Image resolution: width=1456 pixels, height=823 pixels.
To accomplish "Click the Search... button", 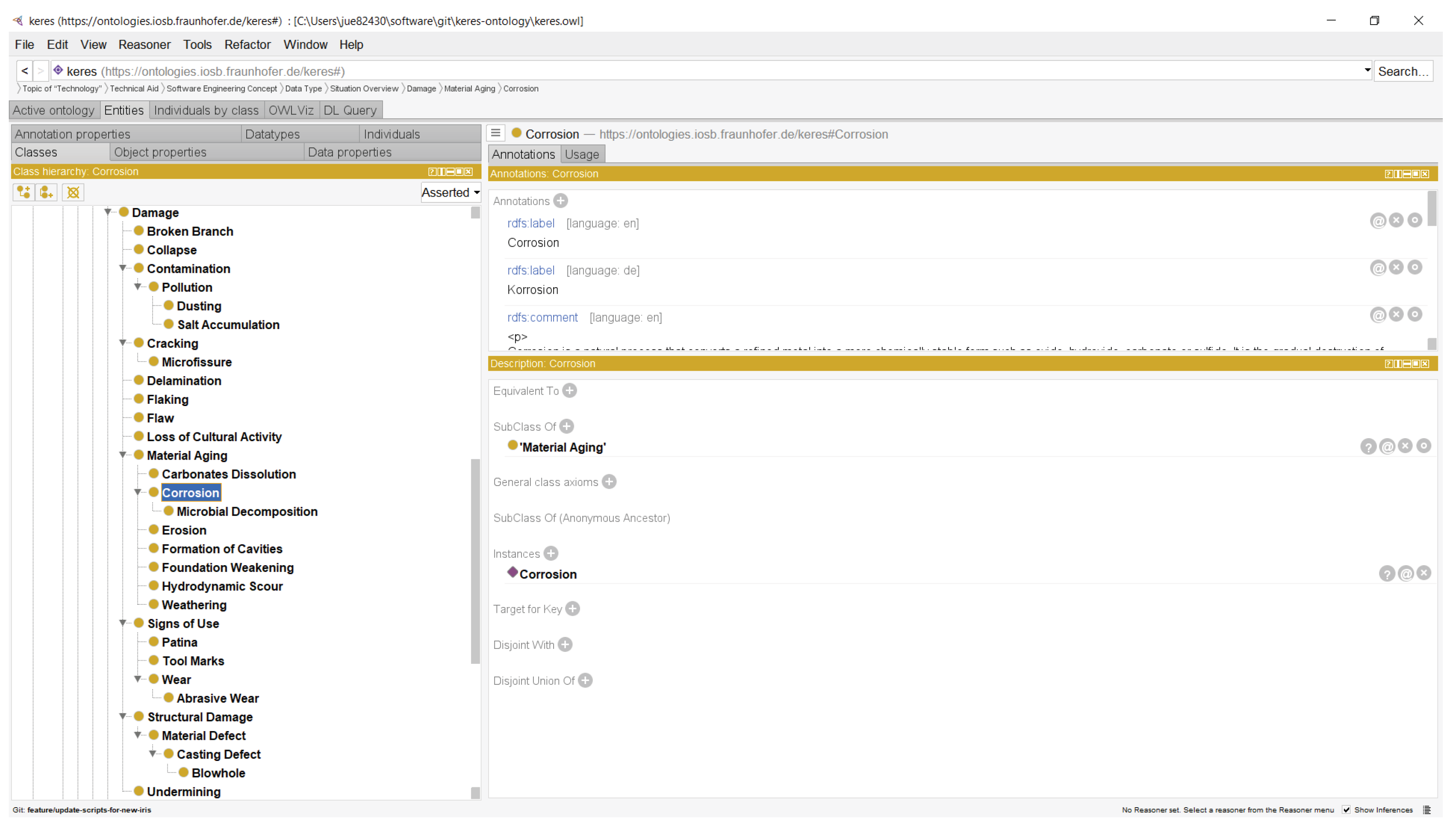I will [1402, 71].
